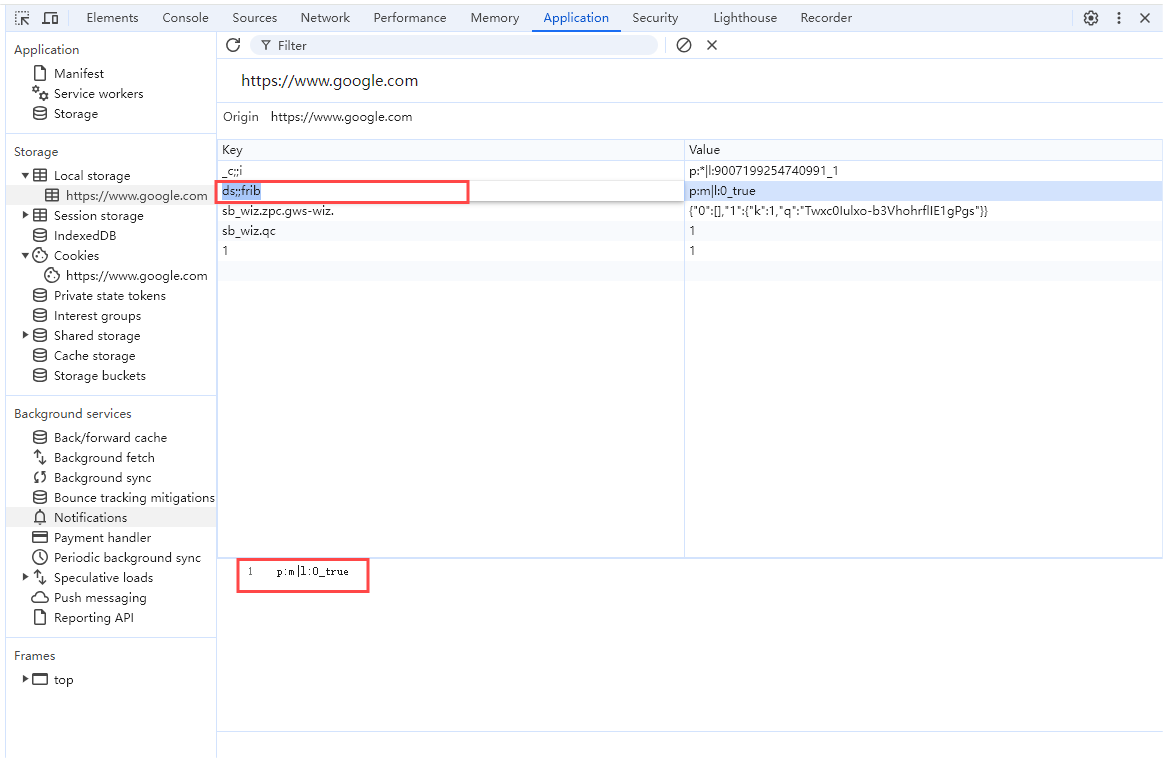Expand the Session storage tree

tap(25, 215)
